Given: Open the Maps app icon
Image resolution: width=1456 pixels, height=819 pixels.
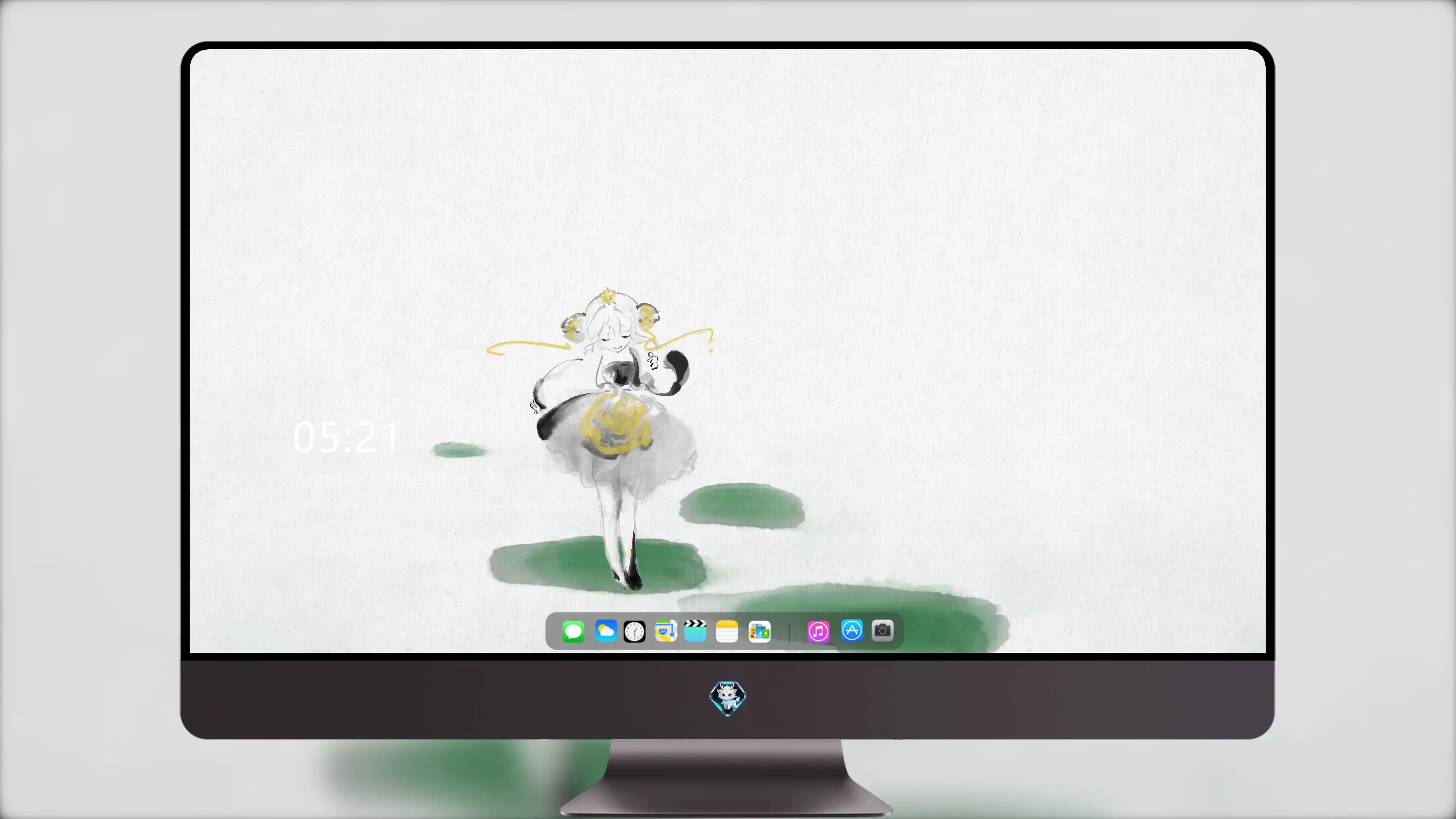Looking at the screenshot, I should click(x=666, y=631).
